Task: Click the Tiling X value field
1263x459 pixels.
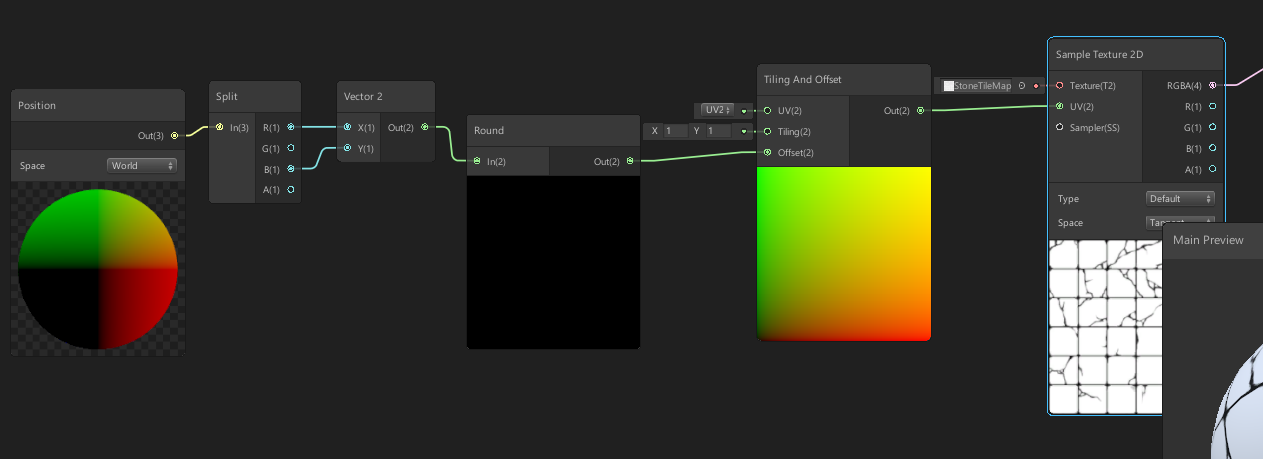Action: pos(676,131)
